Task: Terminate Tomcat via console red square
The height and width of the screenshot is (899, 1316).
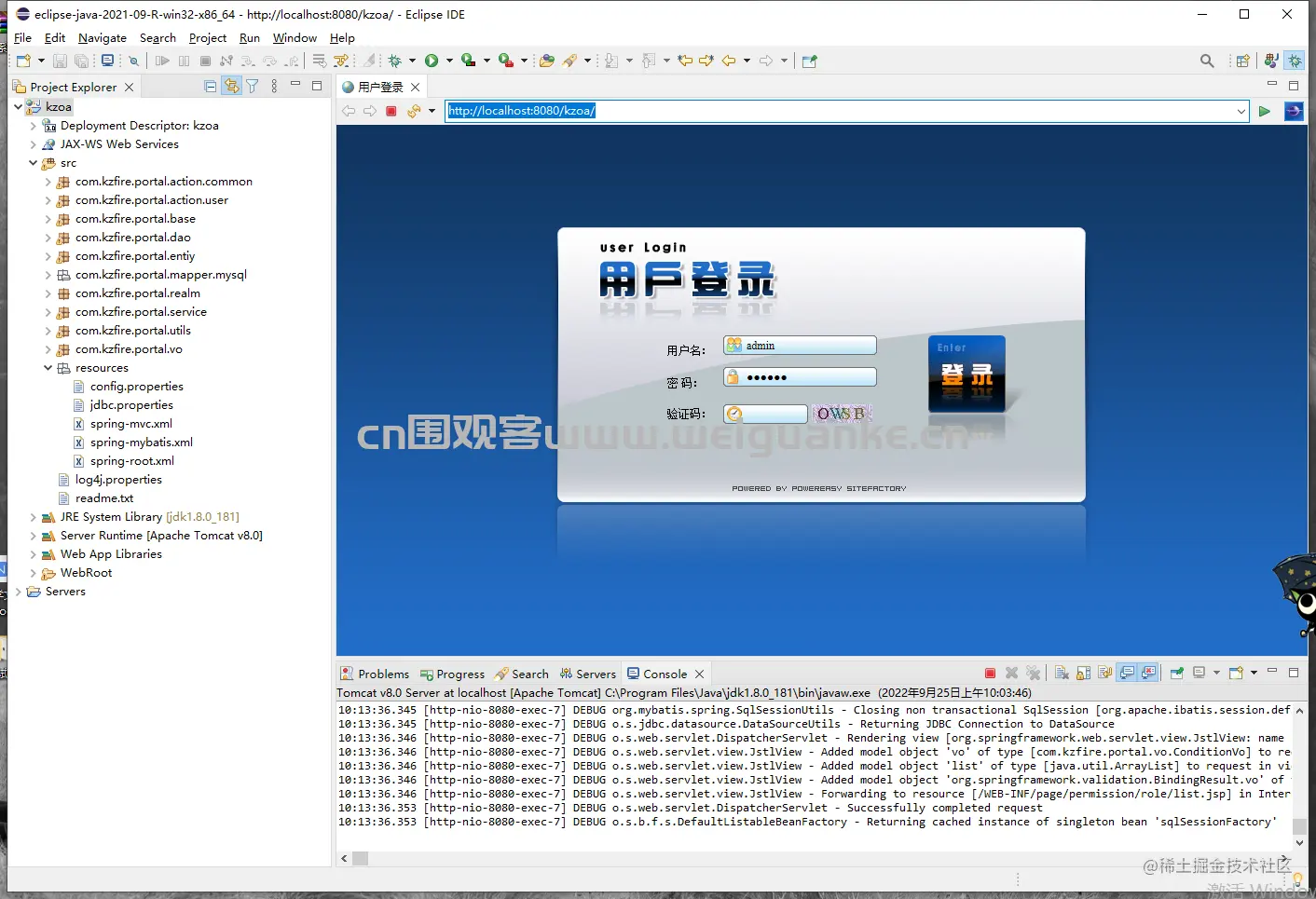Action: coord(990,673)
